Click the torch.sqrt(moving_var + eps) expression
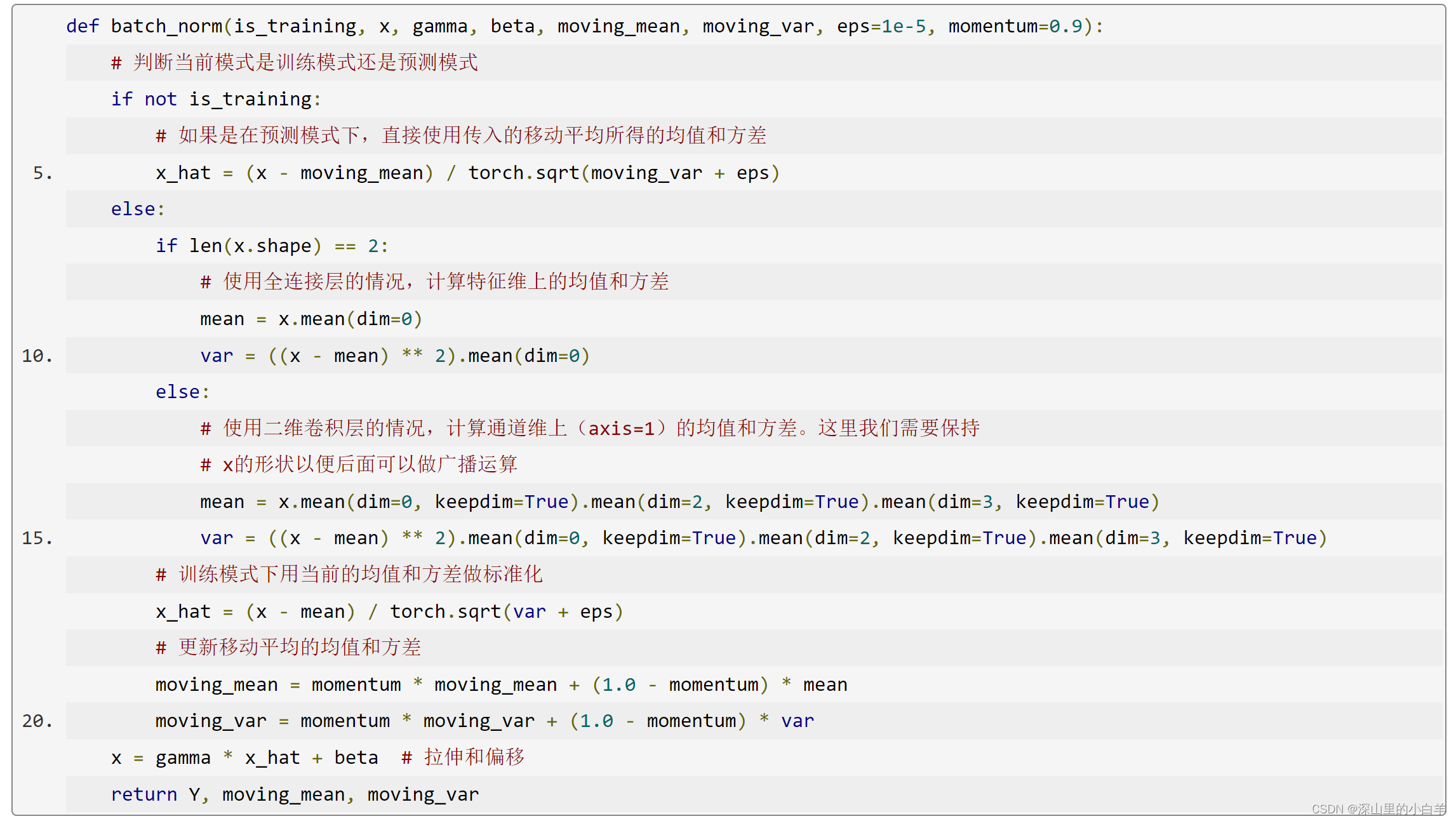 pyautogui.click(x=624, y=173)
